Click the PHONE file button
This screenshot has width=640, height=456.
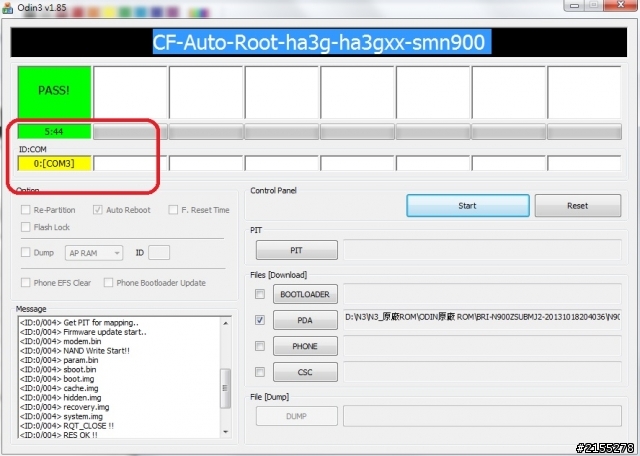point(305,346)
